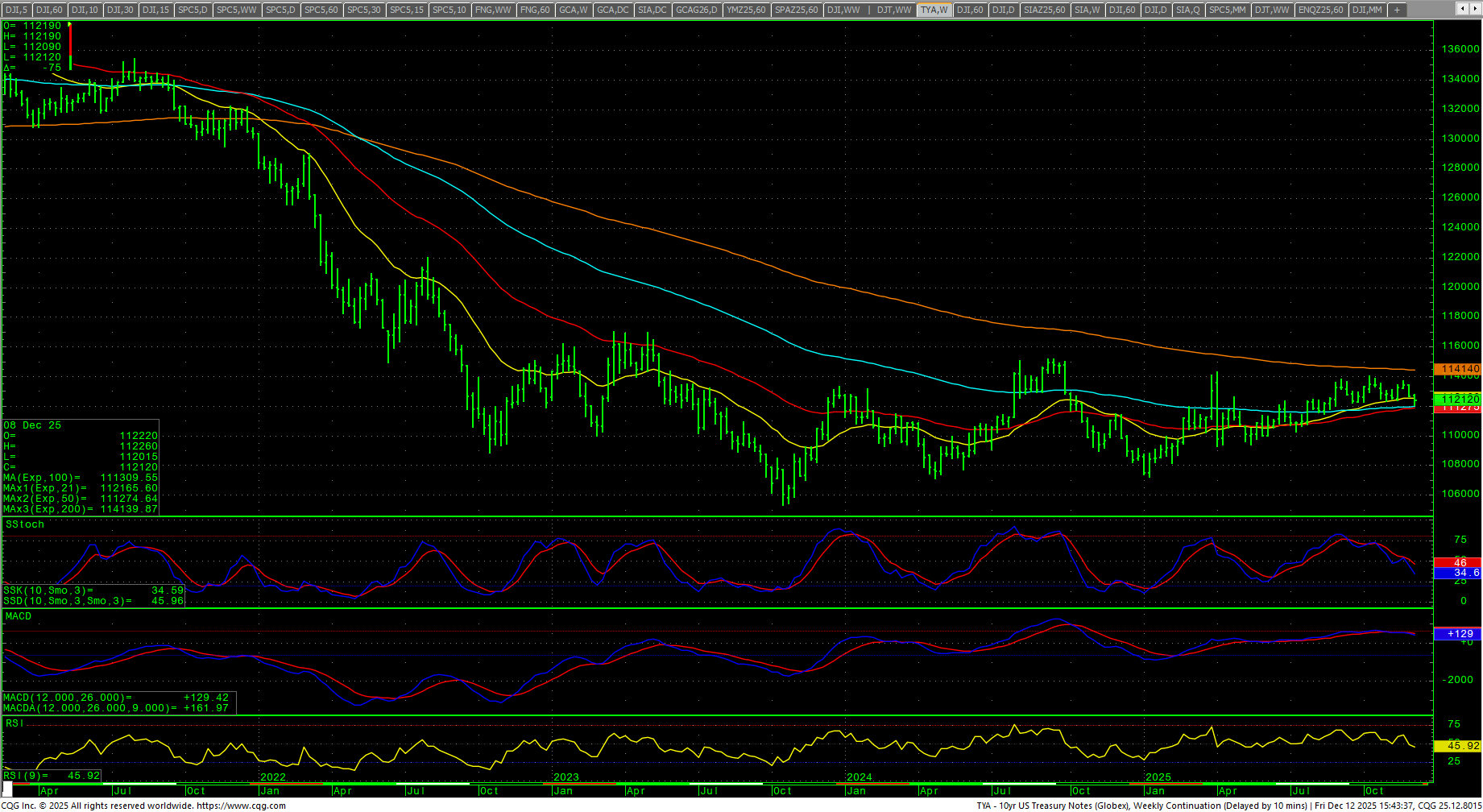
Task: Click the MACD study label
Action: pos(19,616)
